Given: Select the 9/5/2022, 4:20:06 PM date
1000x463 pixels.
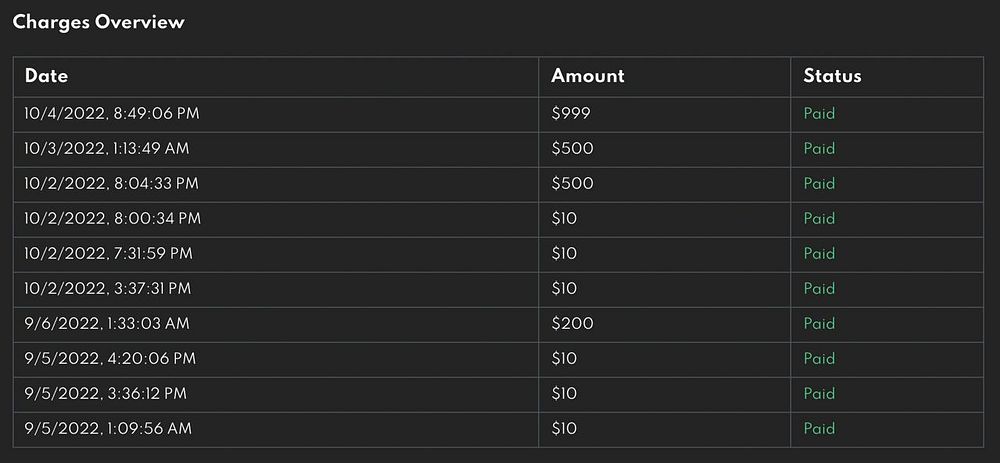Looking at the screenshot, I should 110,359.
